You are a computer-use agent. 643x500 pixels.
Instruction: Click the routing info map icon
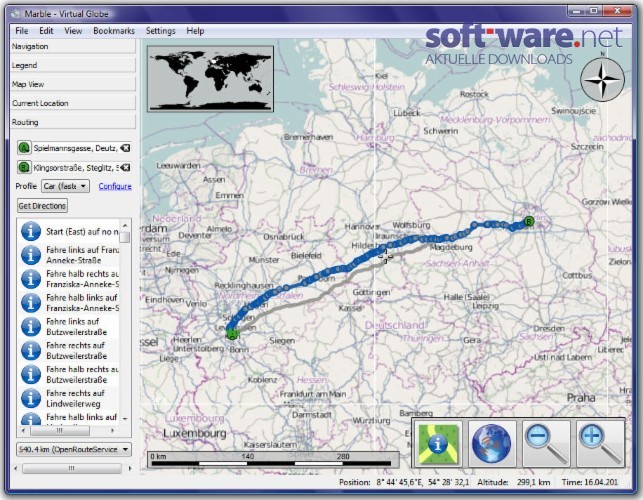click(x=438, y=444)
